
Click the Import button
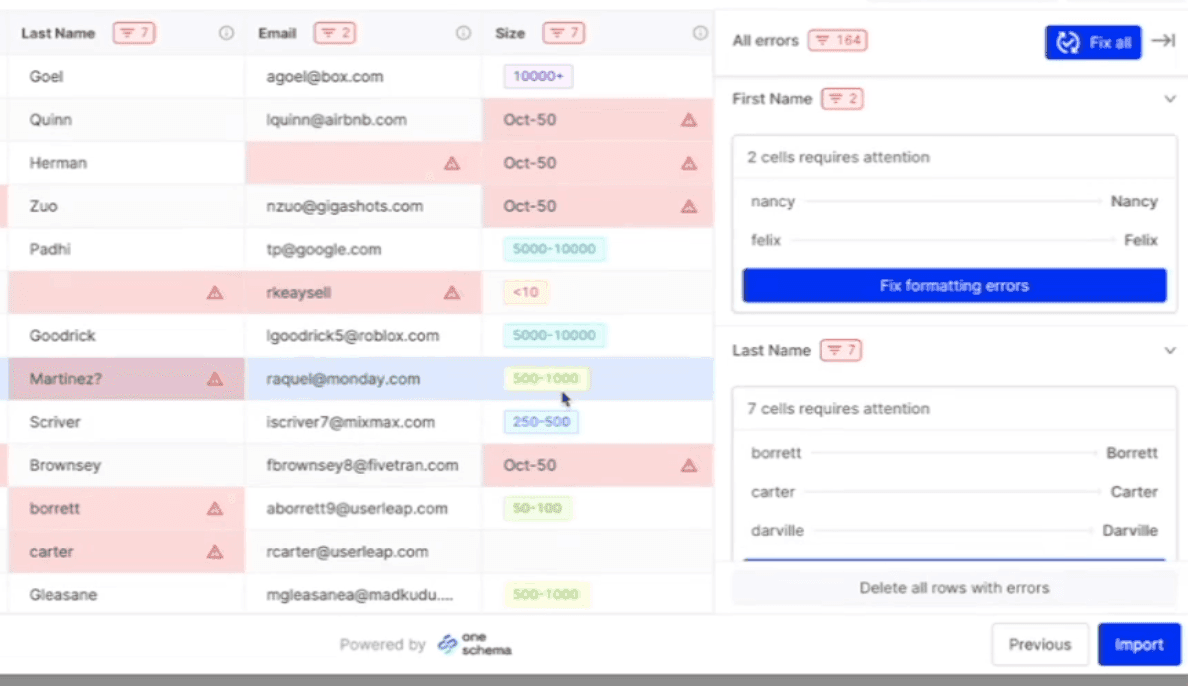point(1139,644)
